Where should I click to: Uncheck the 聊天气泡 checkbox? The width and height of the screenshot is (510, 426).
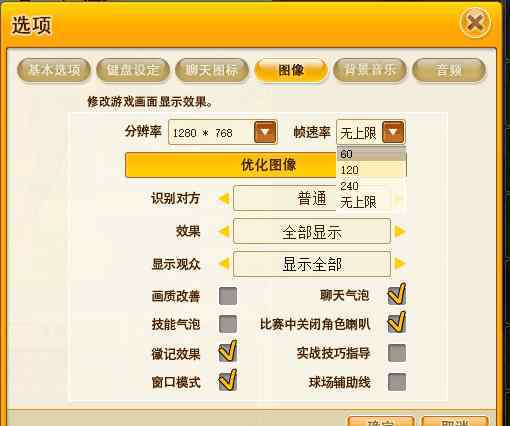(x=397, y=294)
